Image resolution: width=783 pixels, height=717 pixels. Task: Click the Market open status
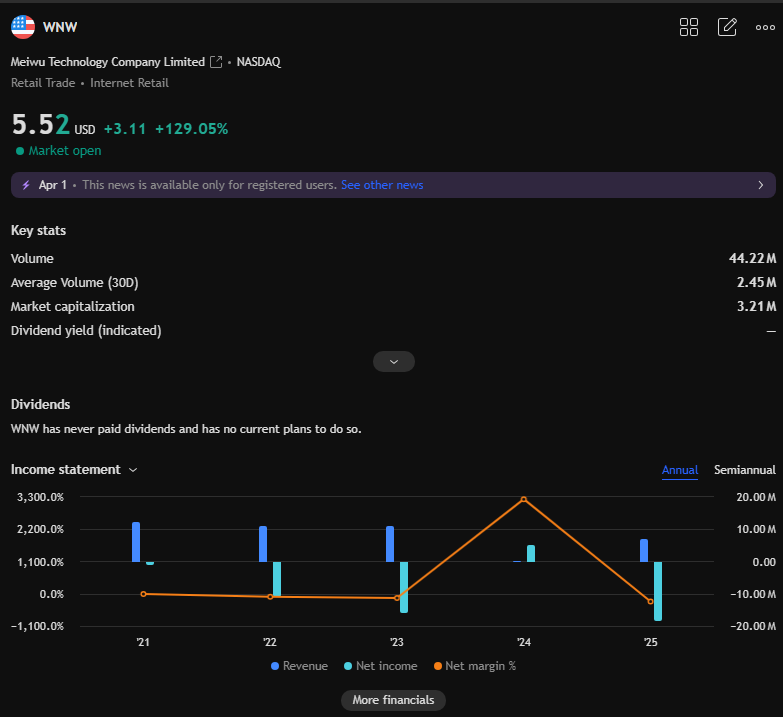click(58, 151)
